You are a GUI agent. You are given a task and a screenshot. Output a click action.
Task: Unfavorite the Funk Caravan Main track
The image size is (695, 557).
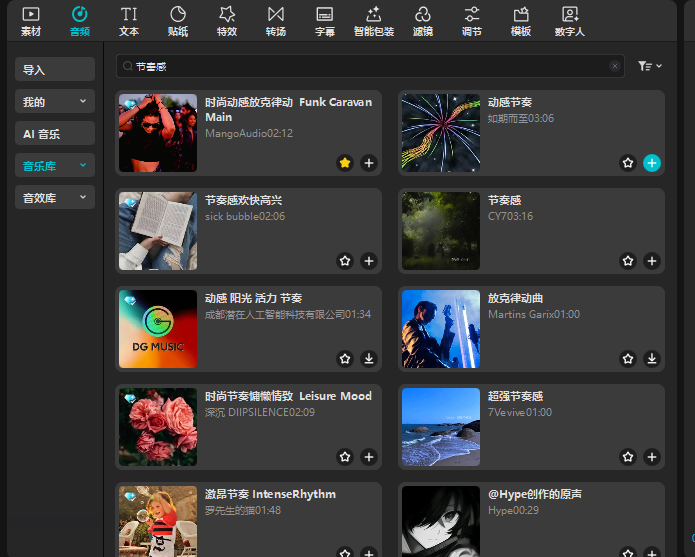[x=345, y=163]
